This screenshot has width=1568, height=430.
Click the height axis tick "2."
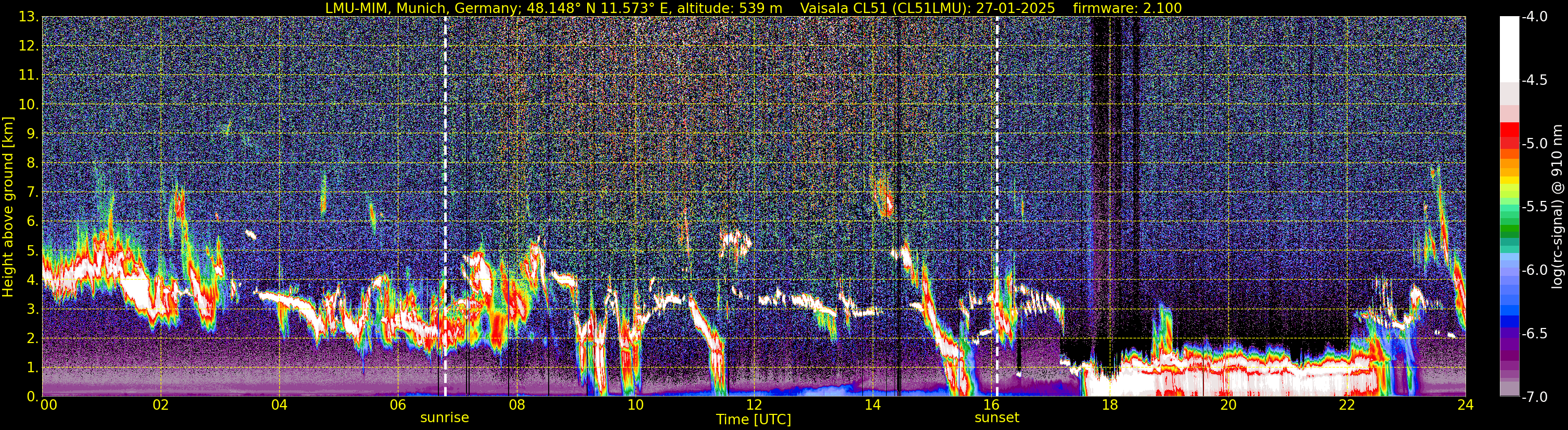point(33,338)
